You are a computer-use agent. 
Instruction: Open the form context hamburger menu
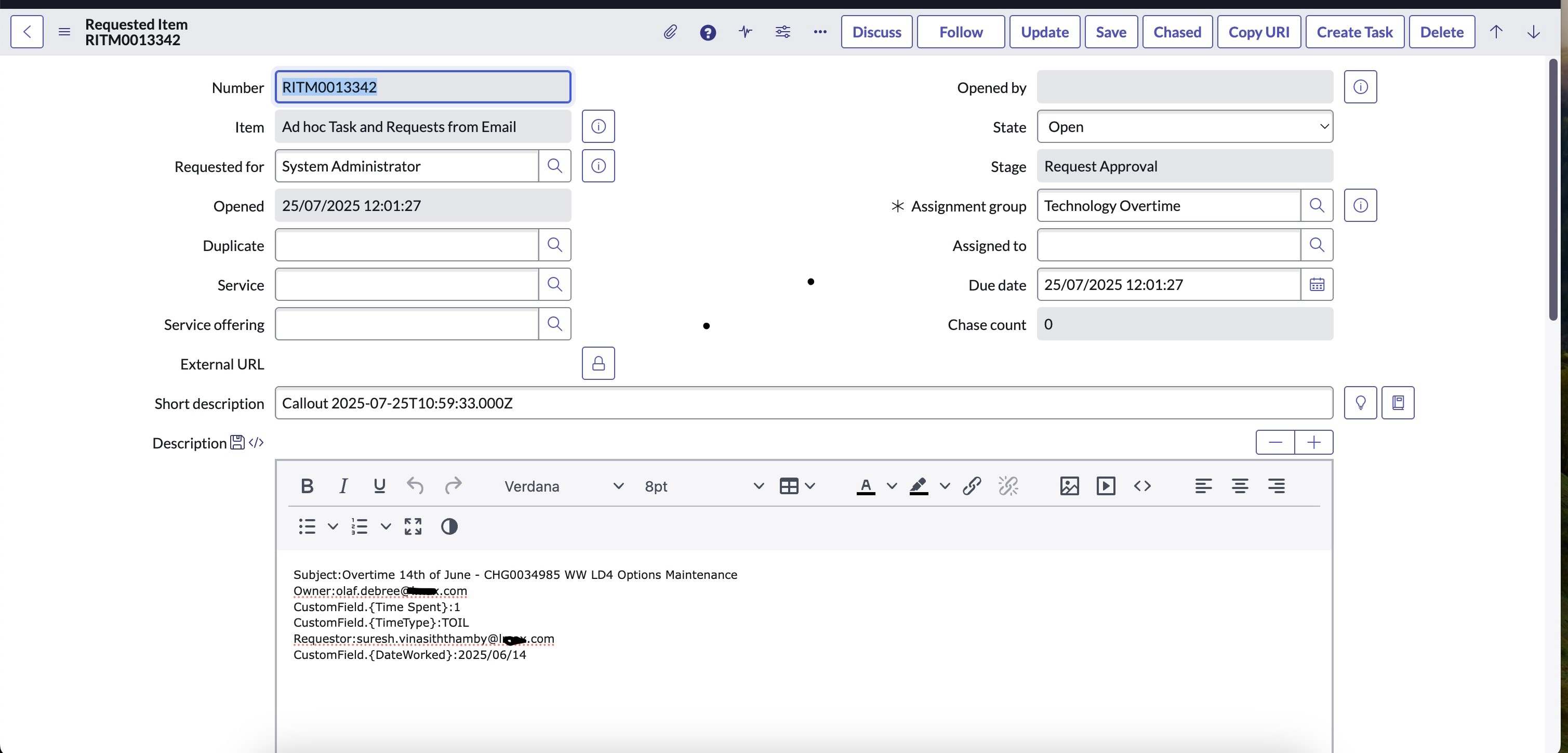[64, 32]
